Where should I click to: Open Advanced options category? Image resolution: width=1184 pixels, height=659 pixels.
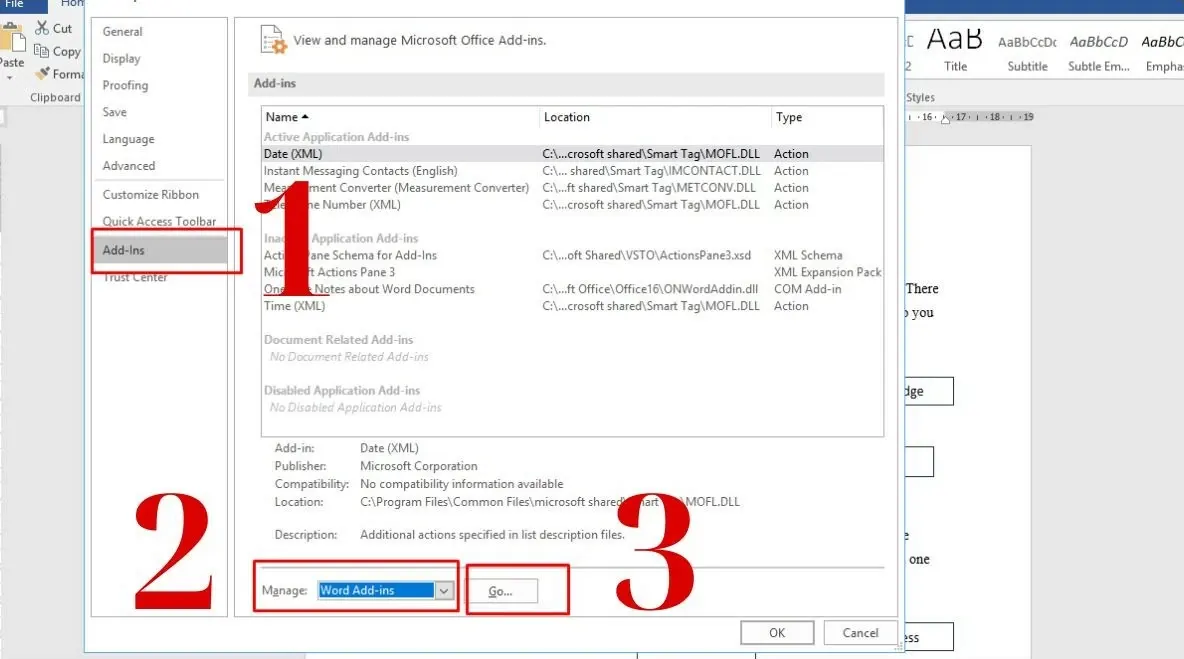(129, 165)
